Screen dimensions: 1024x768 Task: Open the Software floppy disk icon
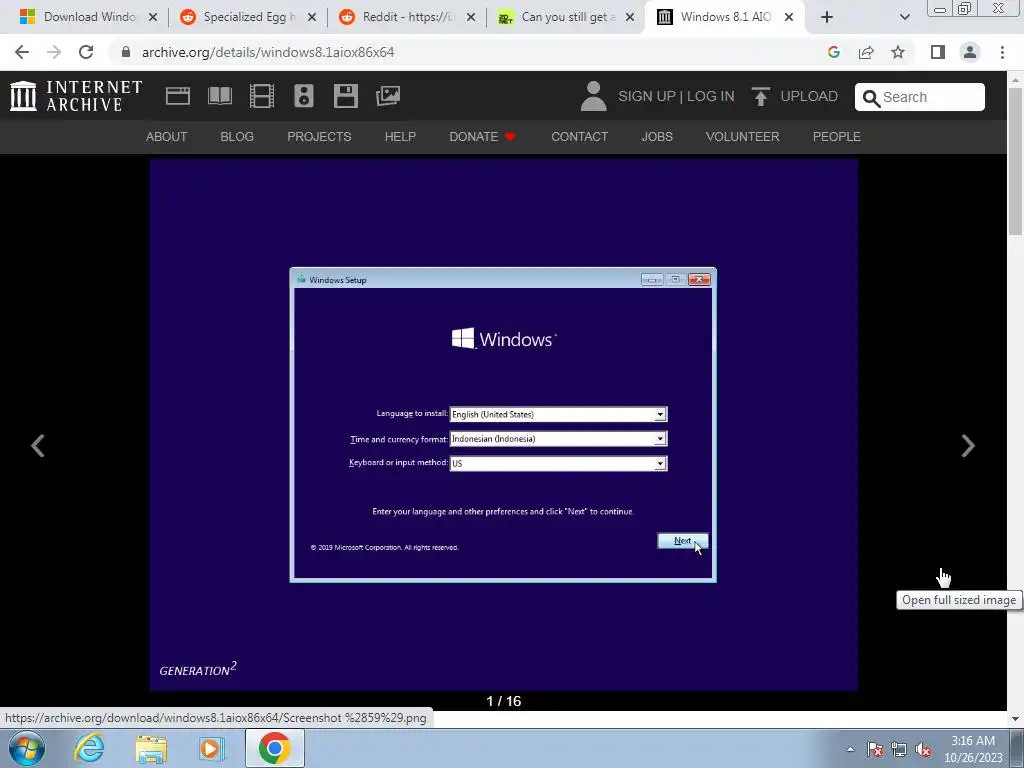tap(345, 96)
